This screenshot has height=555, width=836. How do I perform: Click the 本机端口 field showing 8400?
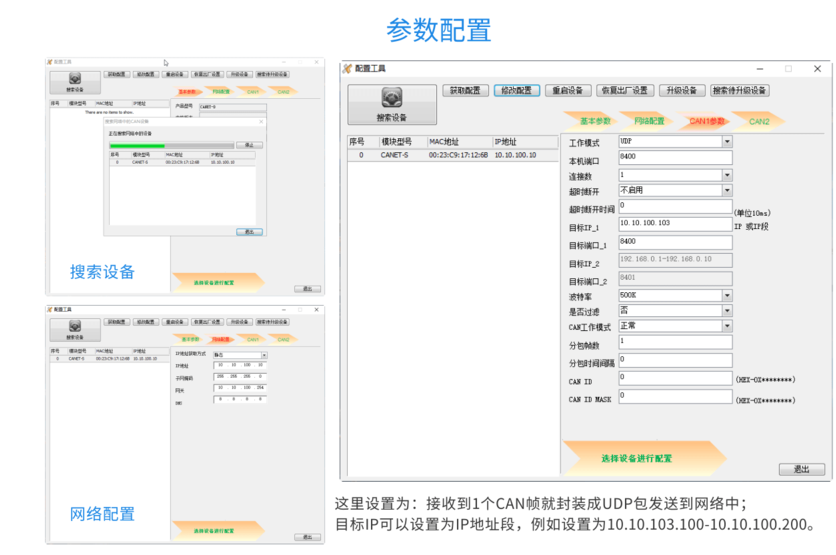click(675, 157)
